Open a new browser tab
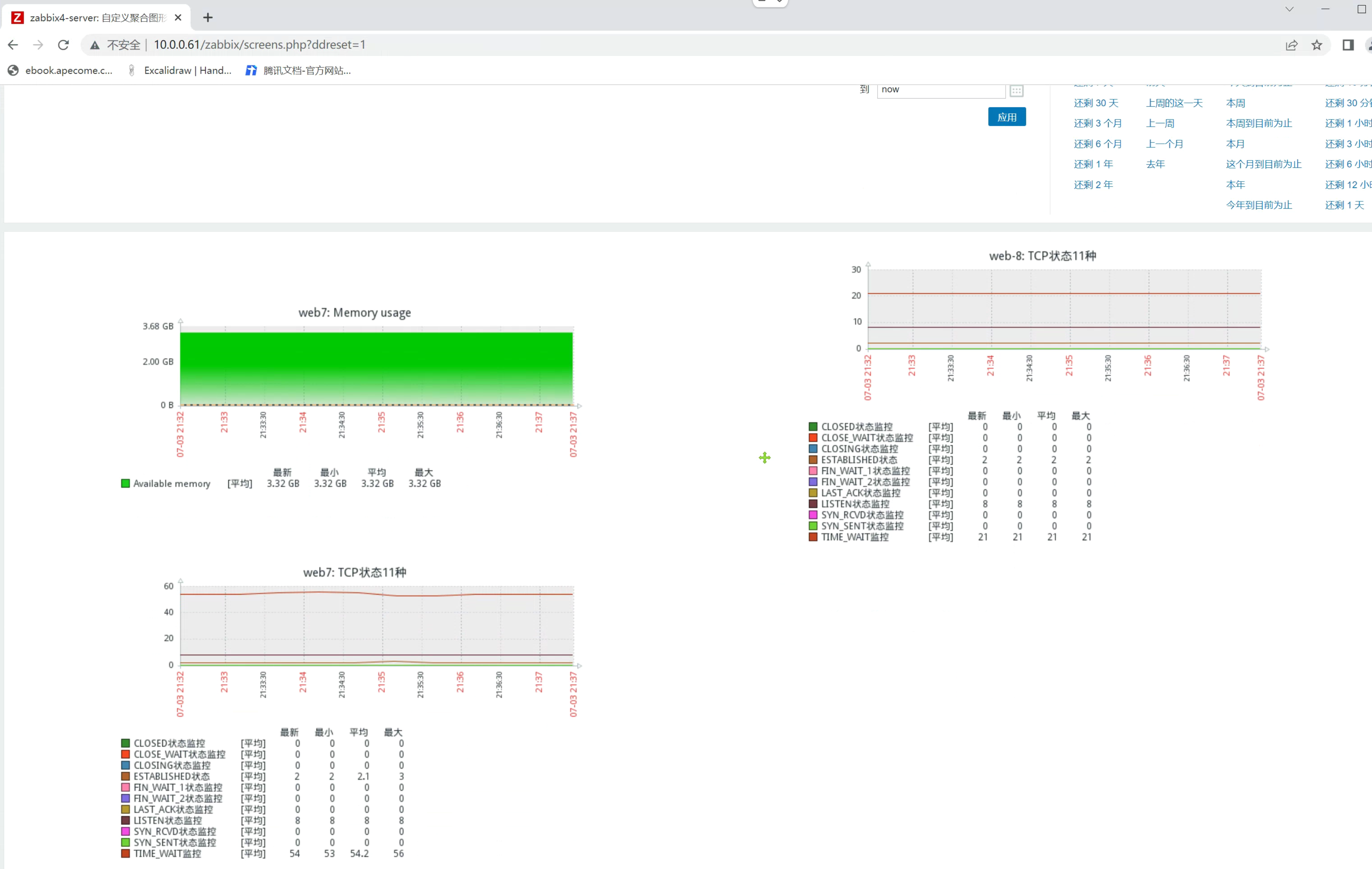 [x=208, y=18]
